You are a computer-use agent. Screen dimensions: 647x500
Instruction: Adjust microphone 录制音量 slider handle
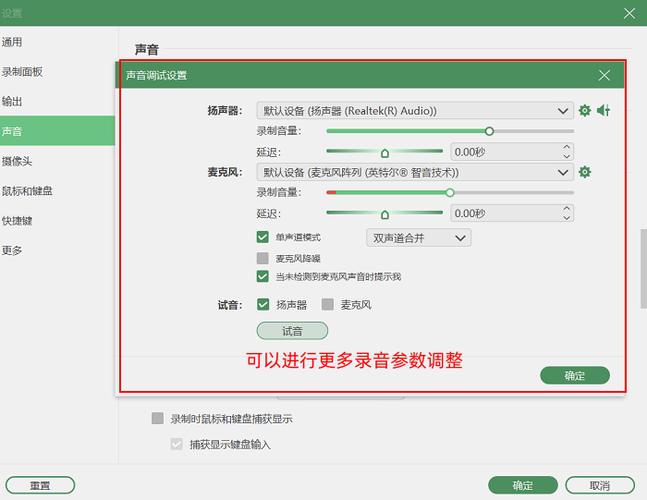450,193
